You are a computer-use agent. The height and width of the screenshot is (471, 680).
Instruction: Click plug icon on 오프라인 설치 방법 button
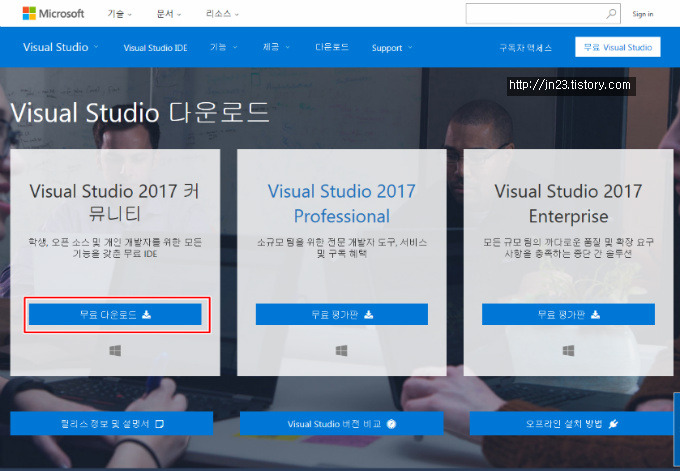coord(613,424)
